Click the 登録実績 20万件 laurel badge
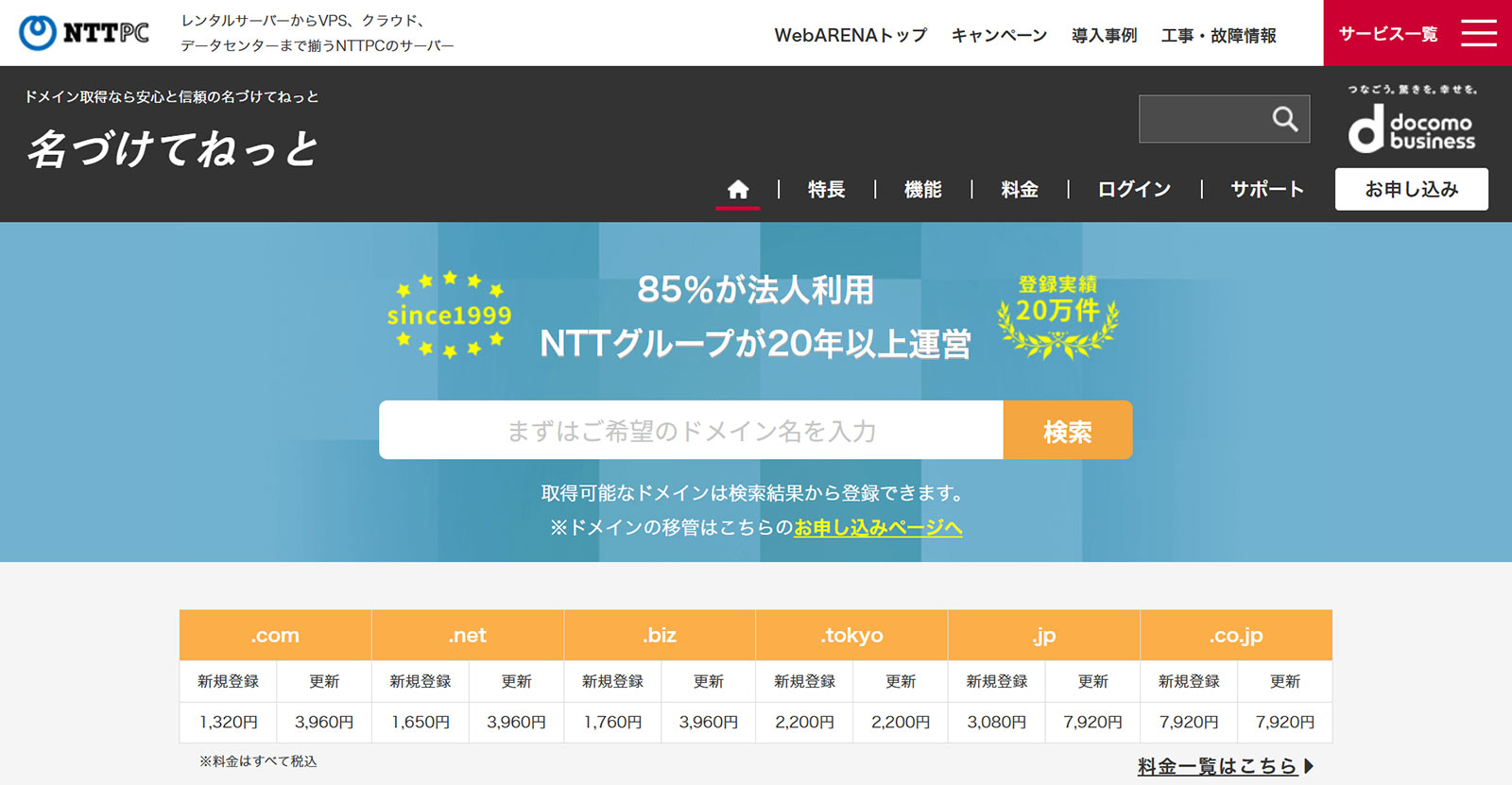 click(1058, 316)
